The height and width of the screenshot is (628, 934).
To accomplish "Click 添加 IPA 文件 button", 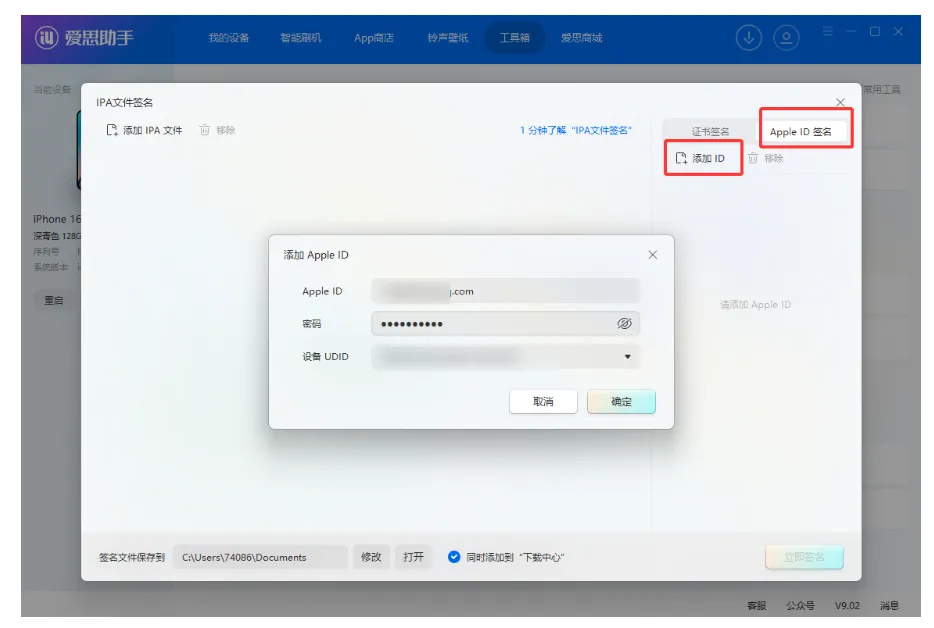I will pos(144,130).
